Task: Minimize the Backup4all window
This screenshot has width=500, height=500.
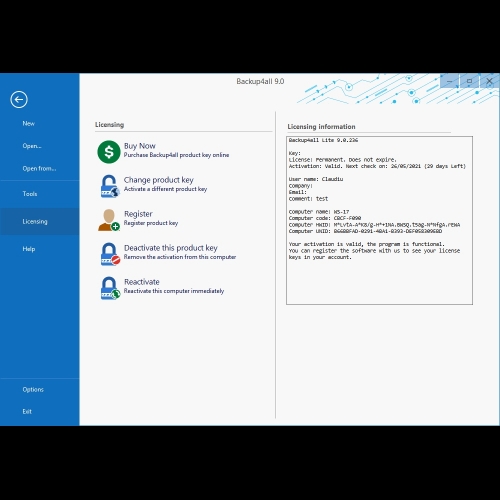Action: tap(450, 81)
